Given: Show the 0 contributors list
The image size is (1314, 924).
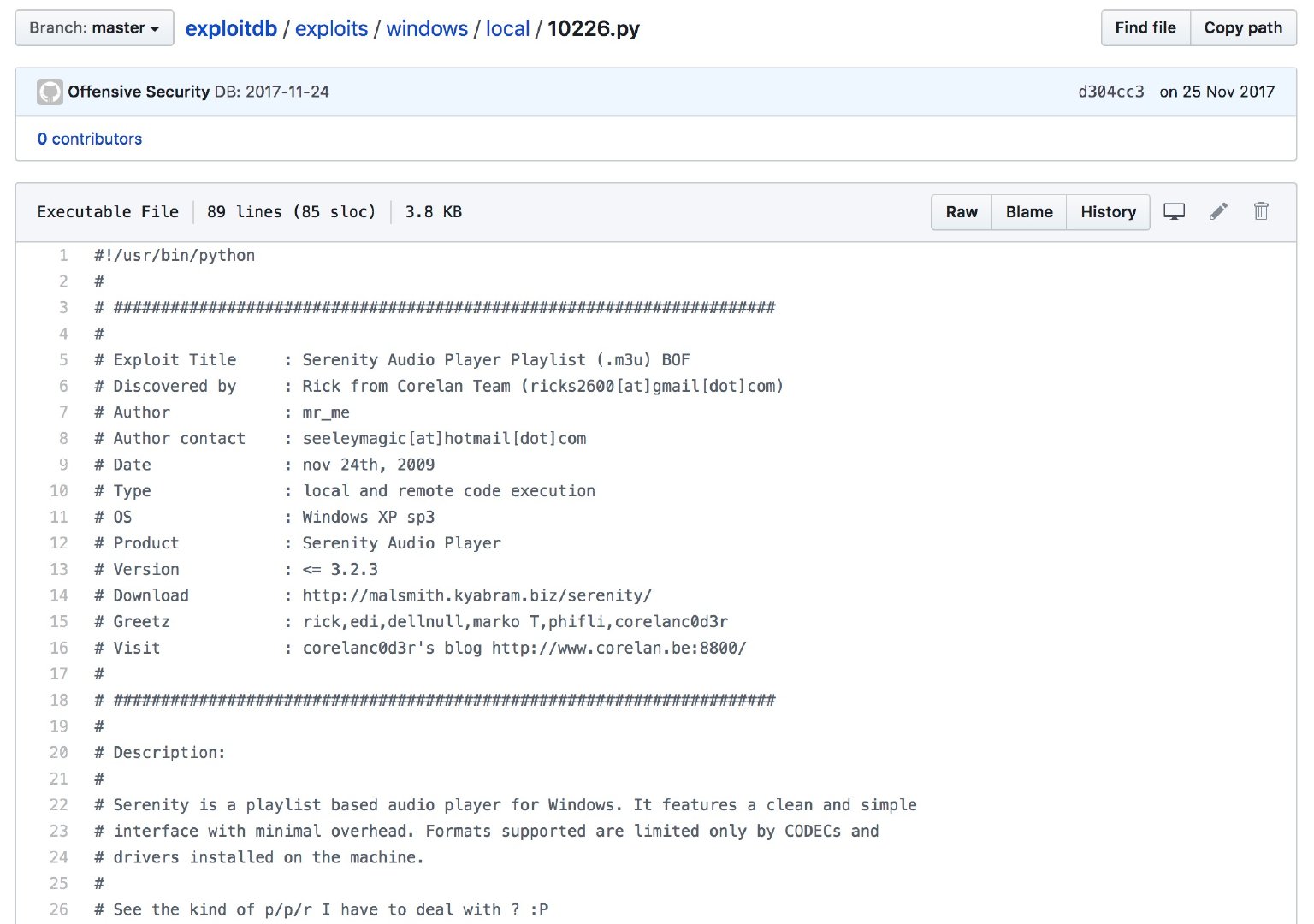Looking at the screenshot, I should tap(90, 139).
